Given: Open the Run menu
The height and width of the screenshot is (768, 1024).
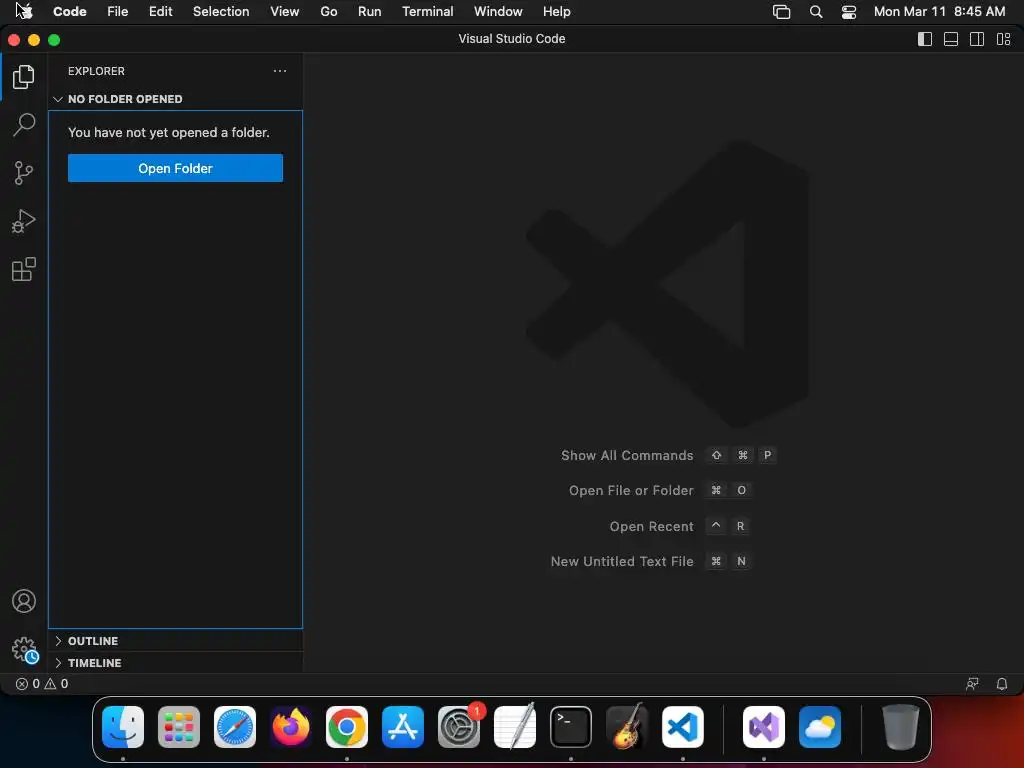Looking at the screenshot, I should tap(370, 12).
